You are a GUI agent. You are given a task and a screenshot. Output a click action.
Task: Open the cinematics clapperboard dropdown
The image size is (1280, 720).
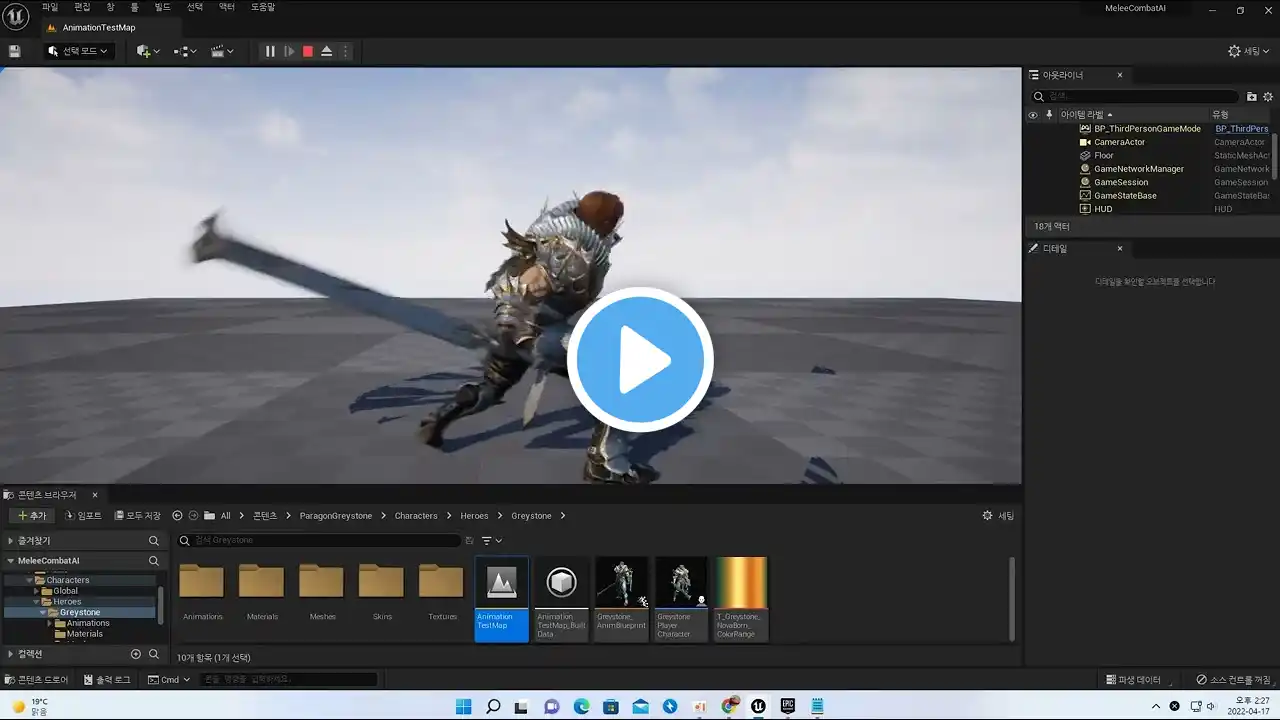tap(222, 51)
